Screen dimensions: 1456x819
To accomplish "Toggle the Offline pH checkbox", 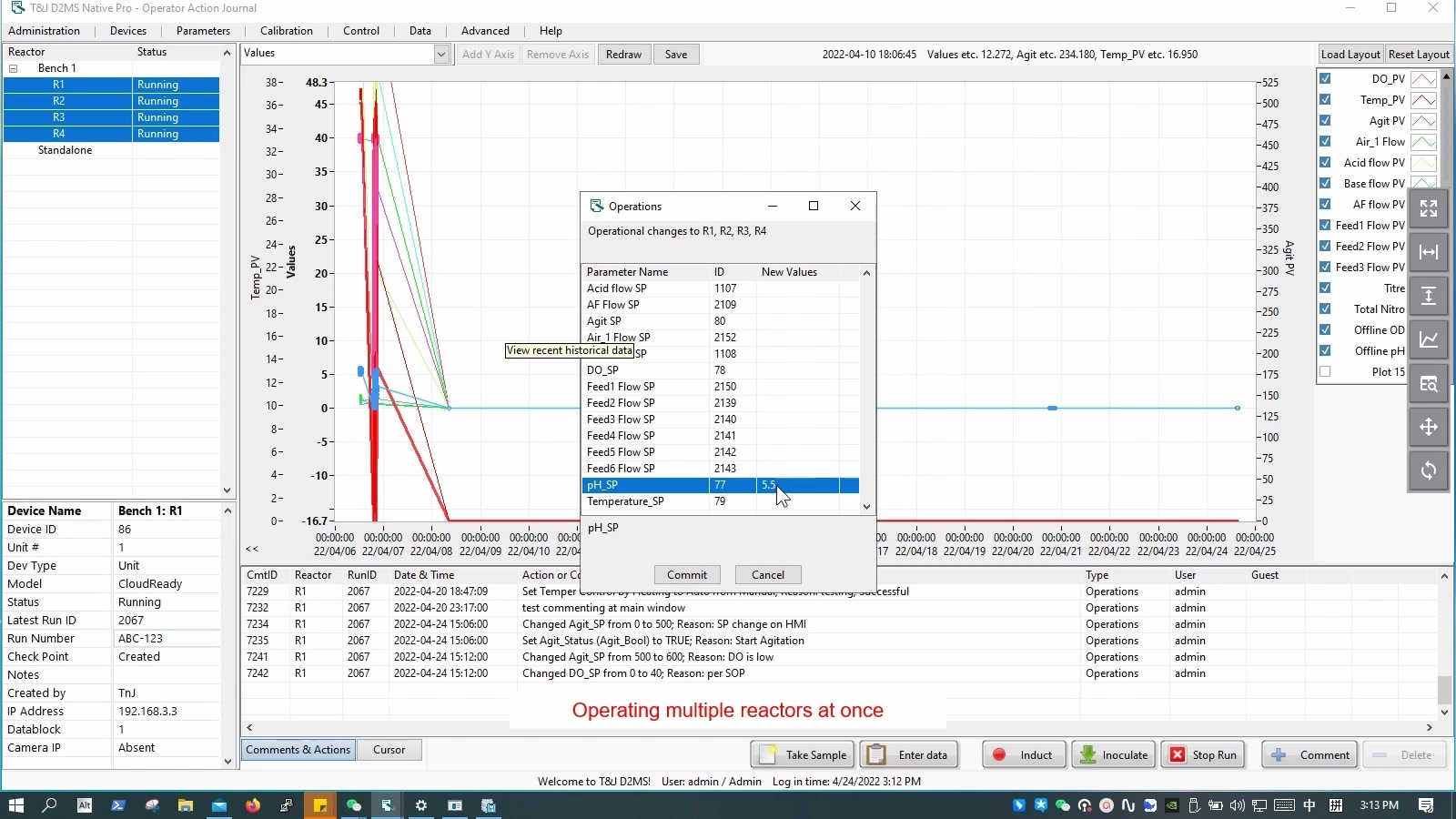I will coord(1325,350).
